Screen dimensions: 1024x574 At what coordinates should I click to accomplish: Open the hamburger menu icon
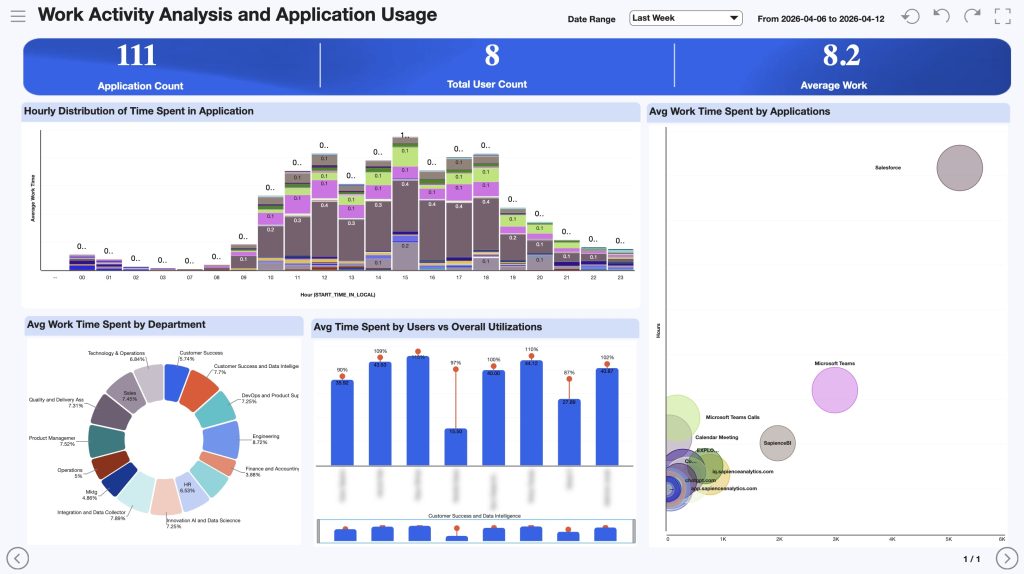(x=18, y=17)
